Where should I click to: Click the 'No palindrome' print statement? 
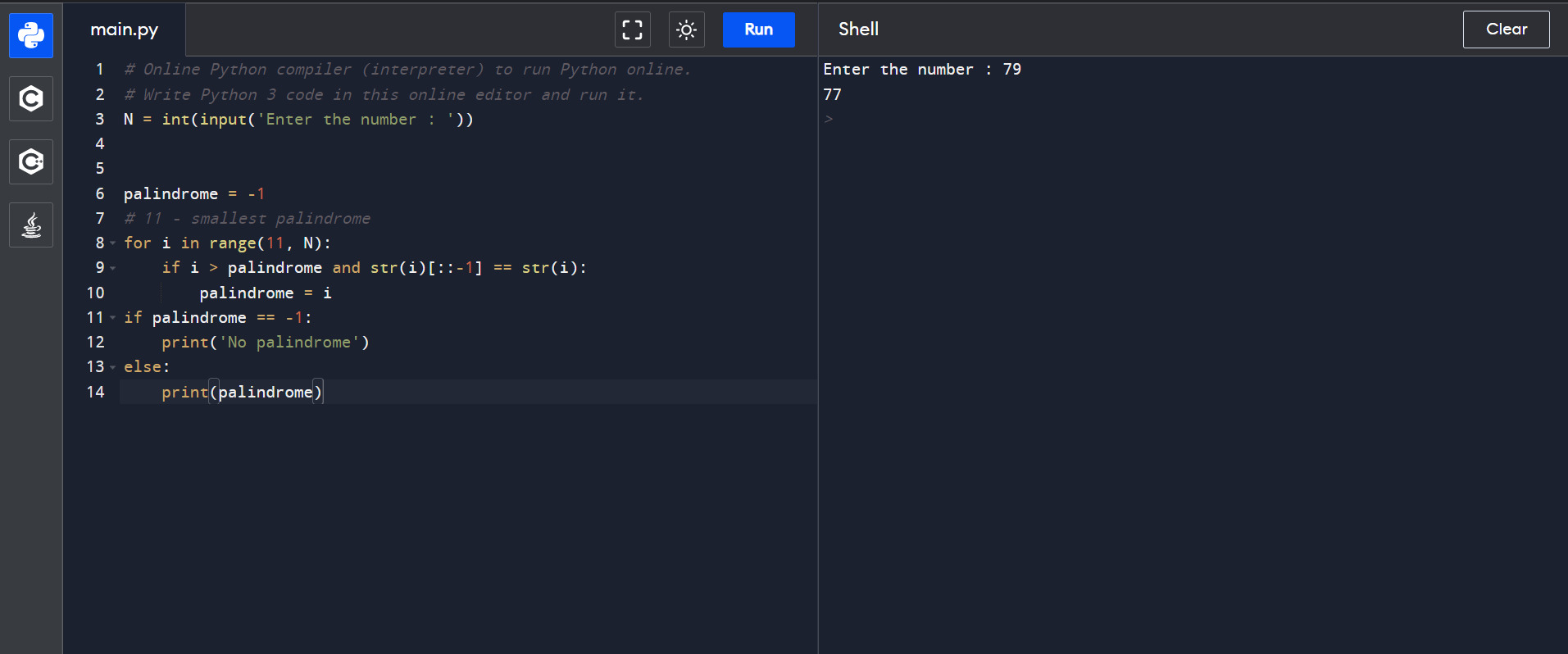tap(265, 343)
